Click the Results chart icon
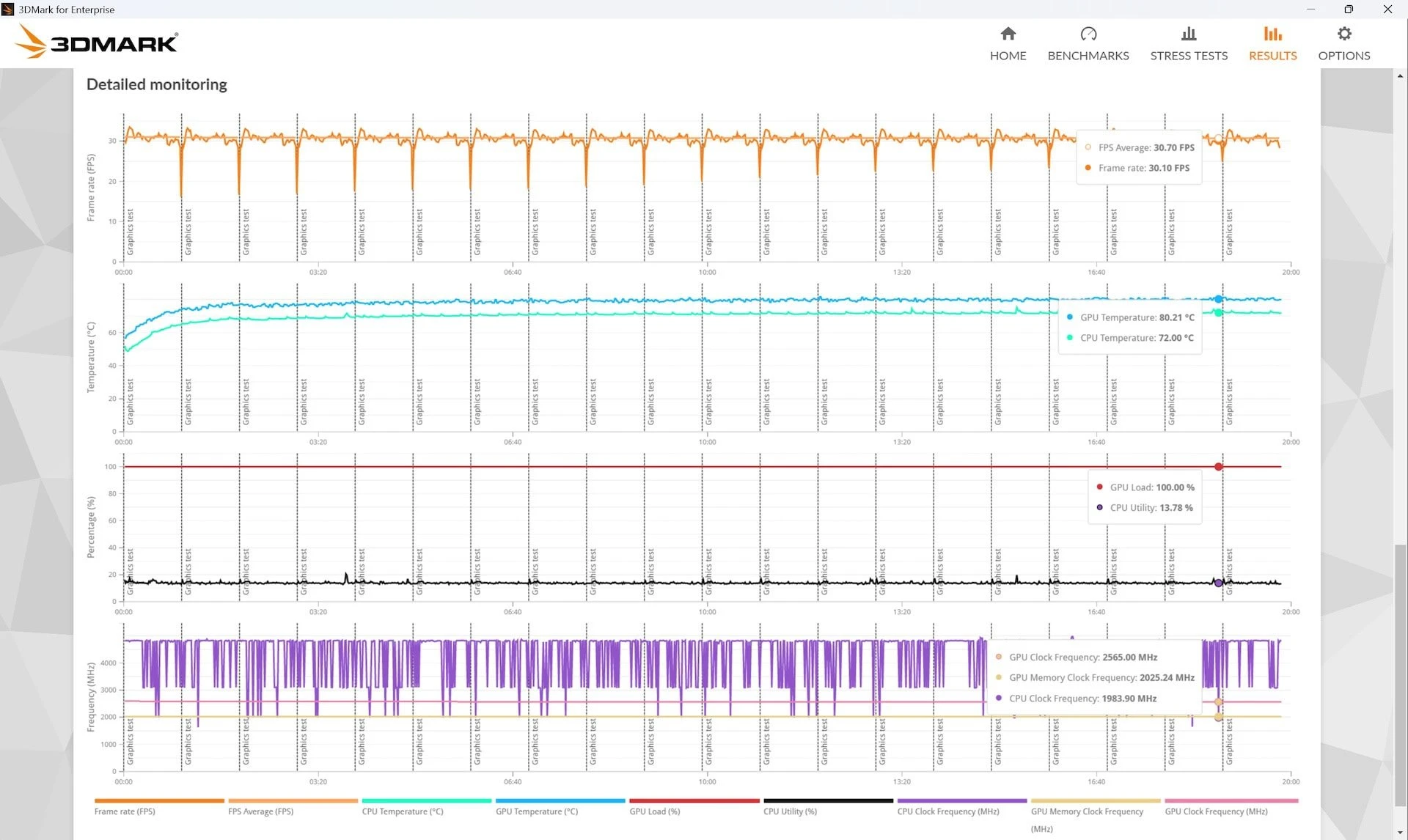This screenshot has height=840, width=1408. pos(1272,34)
